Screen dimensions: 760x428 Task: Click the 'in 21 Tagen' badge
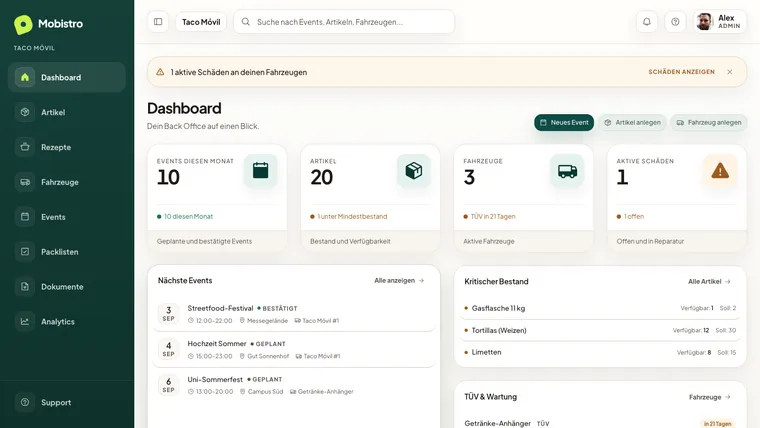click(x=717, y=424)
